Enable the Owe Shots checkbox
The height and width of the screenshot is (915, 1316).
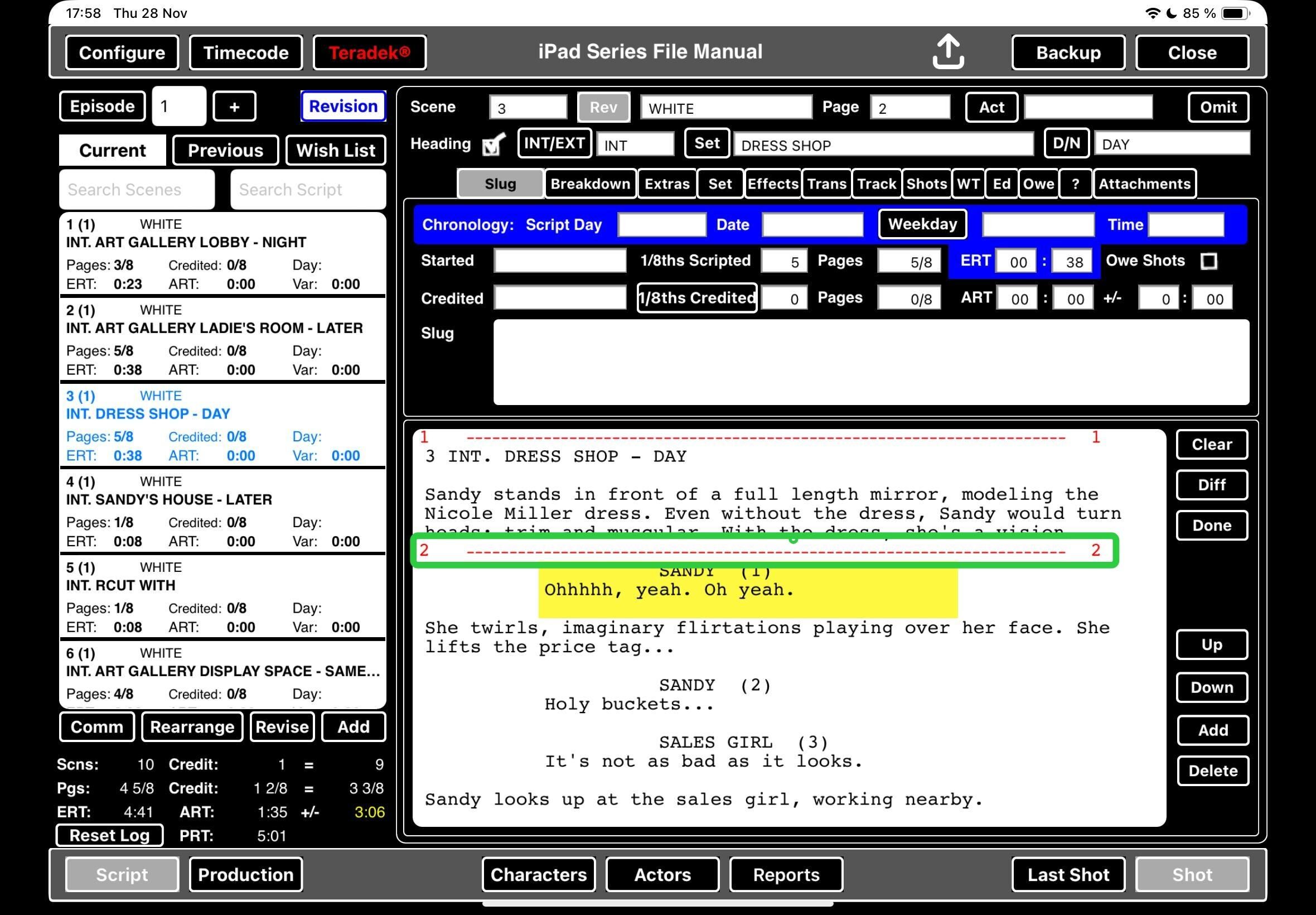1208,262
